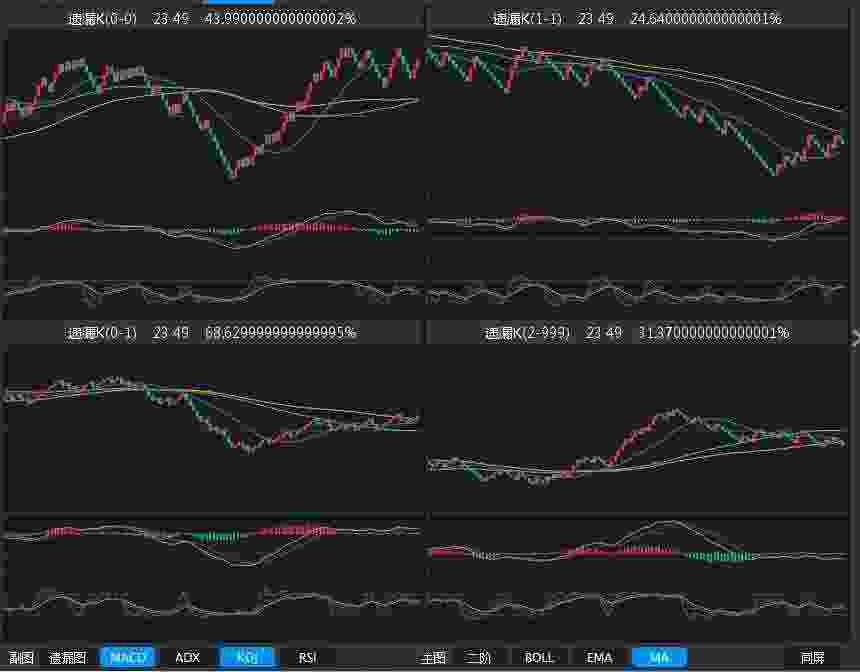Expand the right-edge panel arrow
The image size is (860, 672).
854,338
